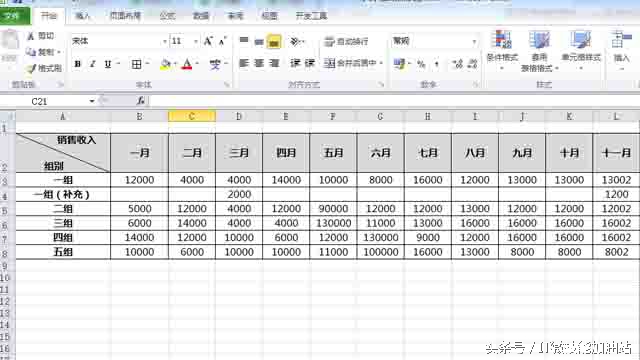Select column A header

tap(62, 116)
